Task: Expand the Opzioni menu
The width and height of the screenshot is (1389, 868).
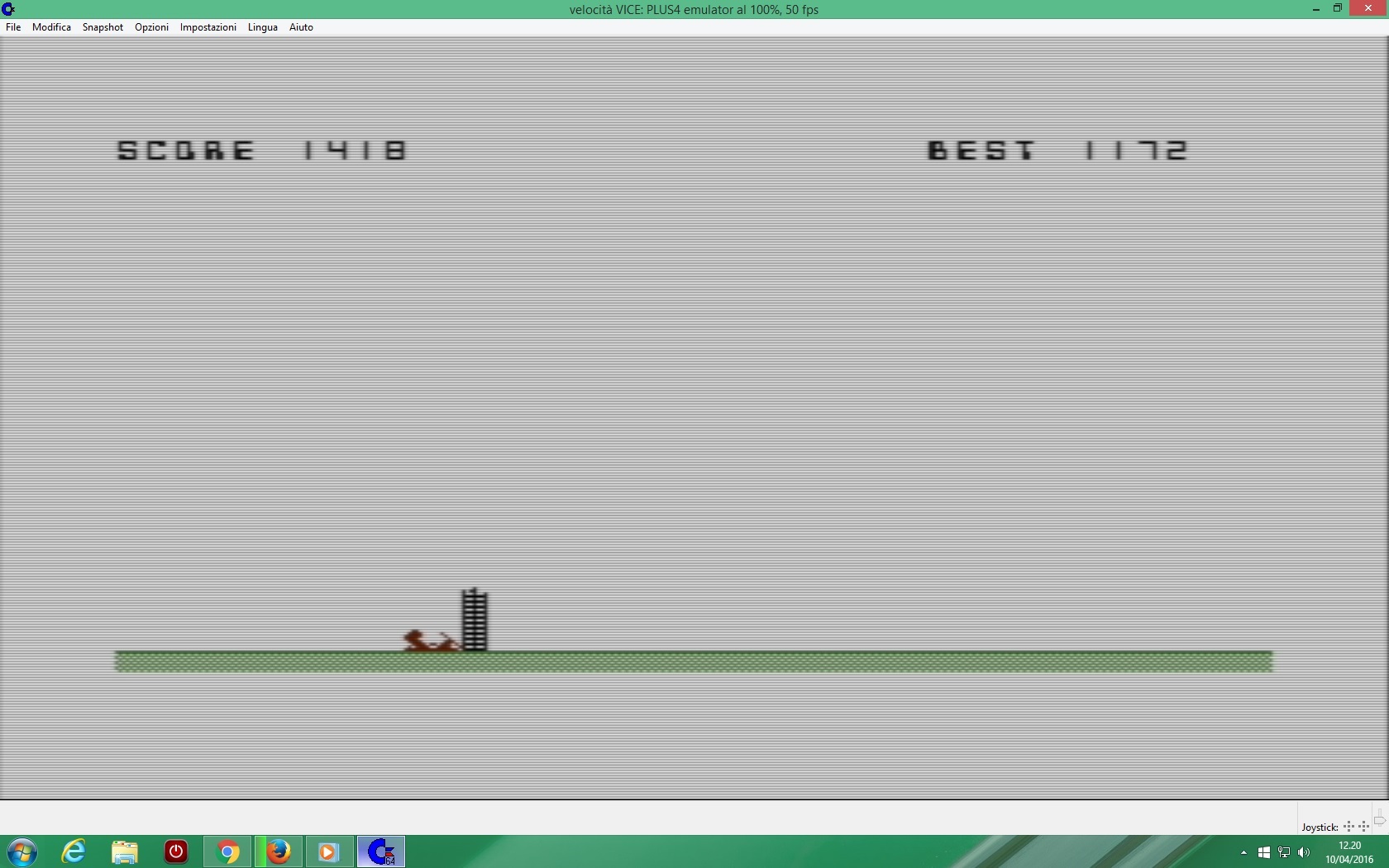Action: point(151,27)
